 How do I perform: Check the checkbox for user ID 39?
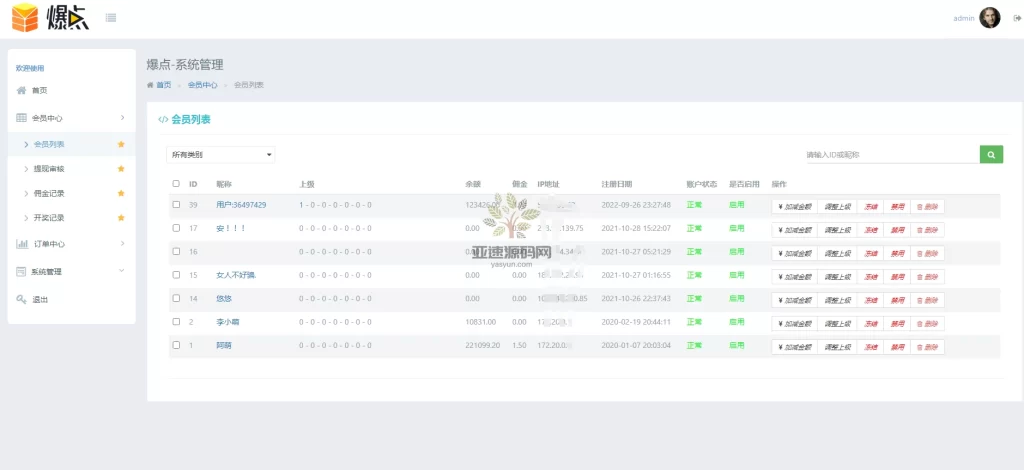[176, 204]
